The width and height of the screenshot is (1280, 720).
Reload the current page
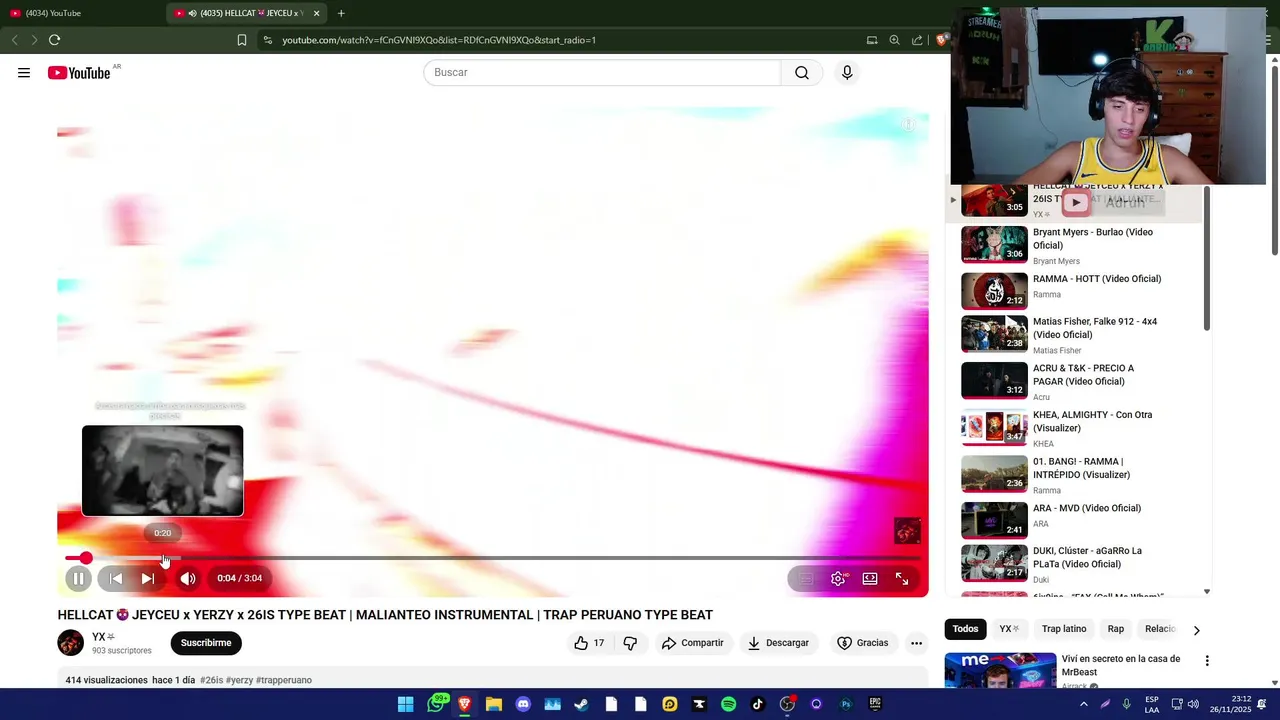[x=54, y=40]
